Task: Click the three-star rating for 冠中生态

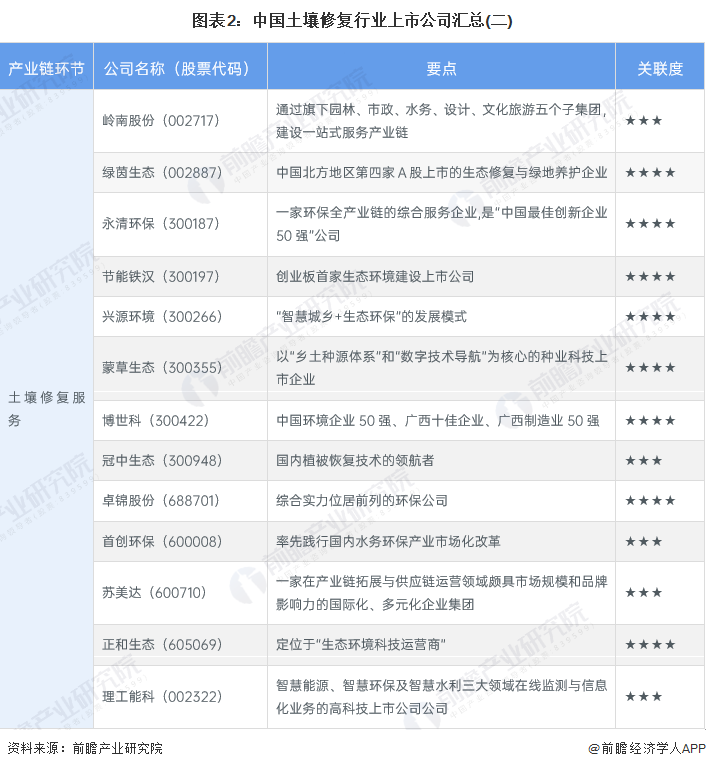Action: point(643,461)
